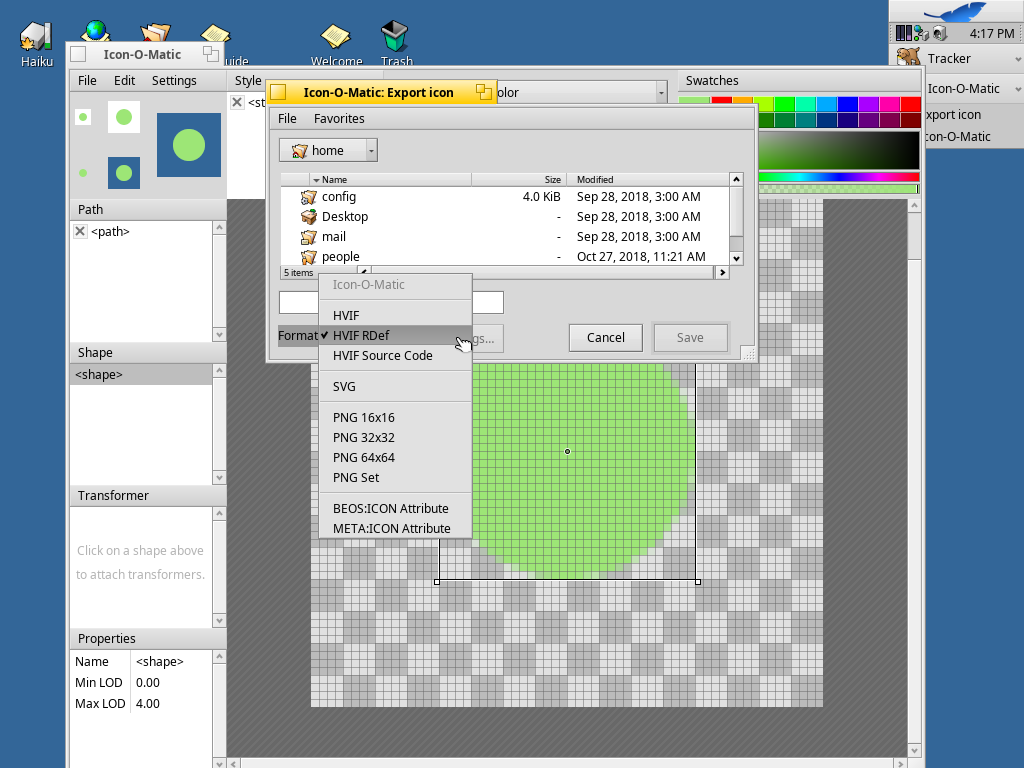Select the <shape> row in Shape list
Screen dimensions: 1024x768
click(140, 374)
